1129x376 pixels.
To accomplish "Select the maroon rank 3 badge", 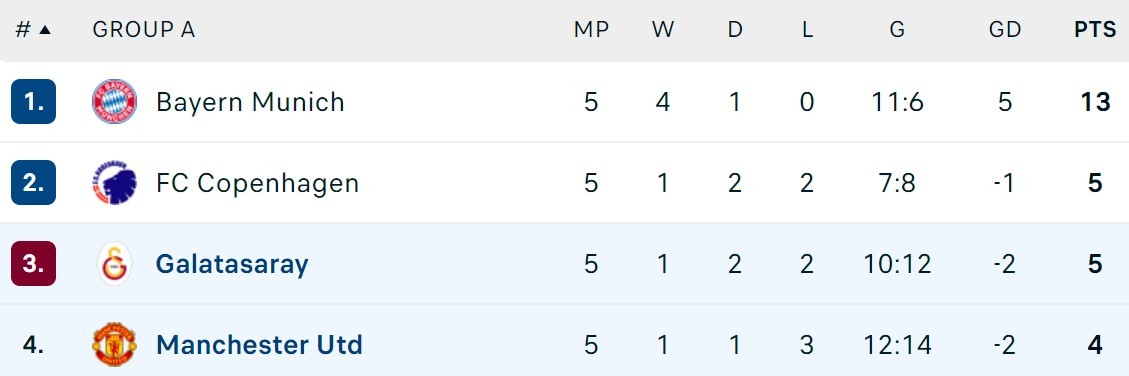I will [34, 264].
